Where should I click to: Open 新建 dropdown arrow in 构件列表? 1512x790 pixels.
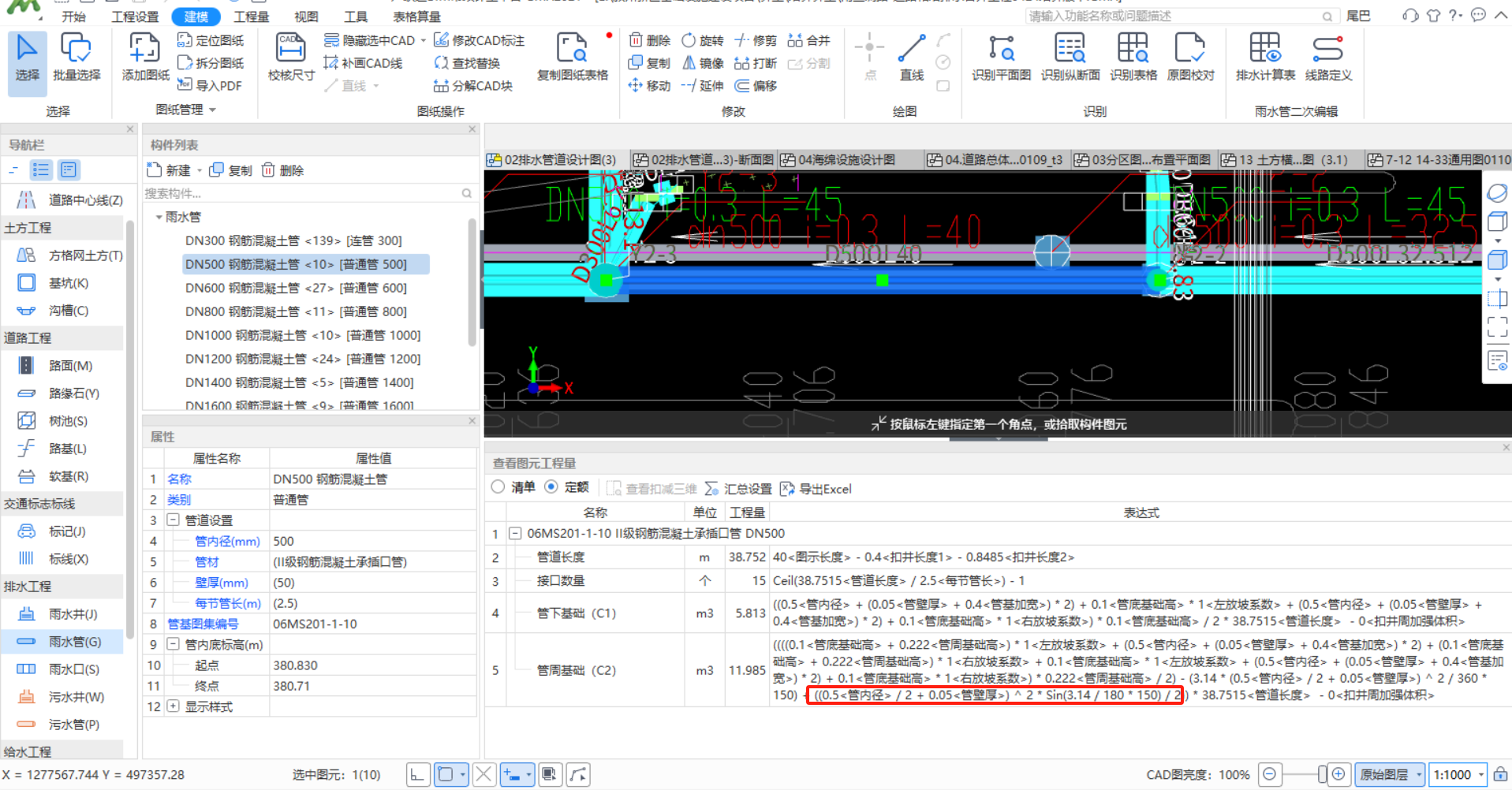pyautogui.click(x=200, y=170)
